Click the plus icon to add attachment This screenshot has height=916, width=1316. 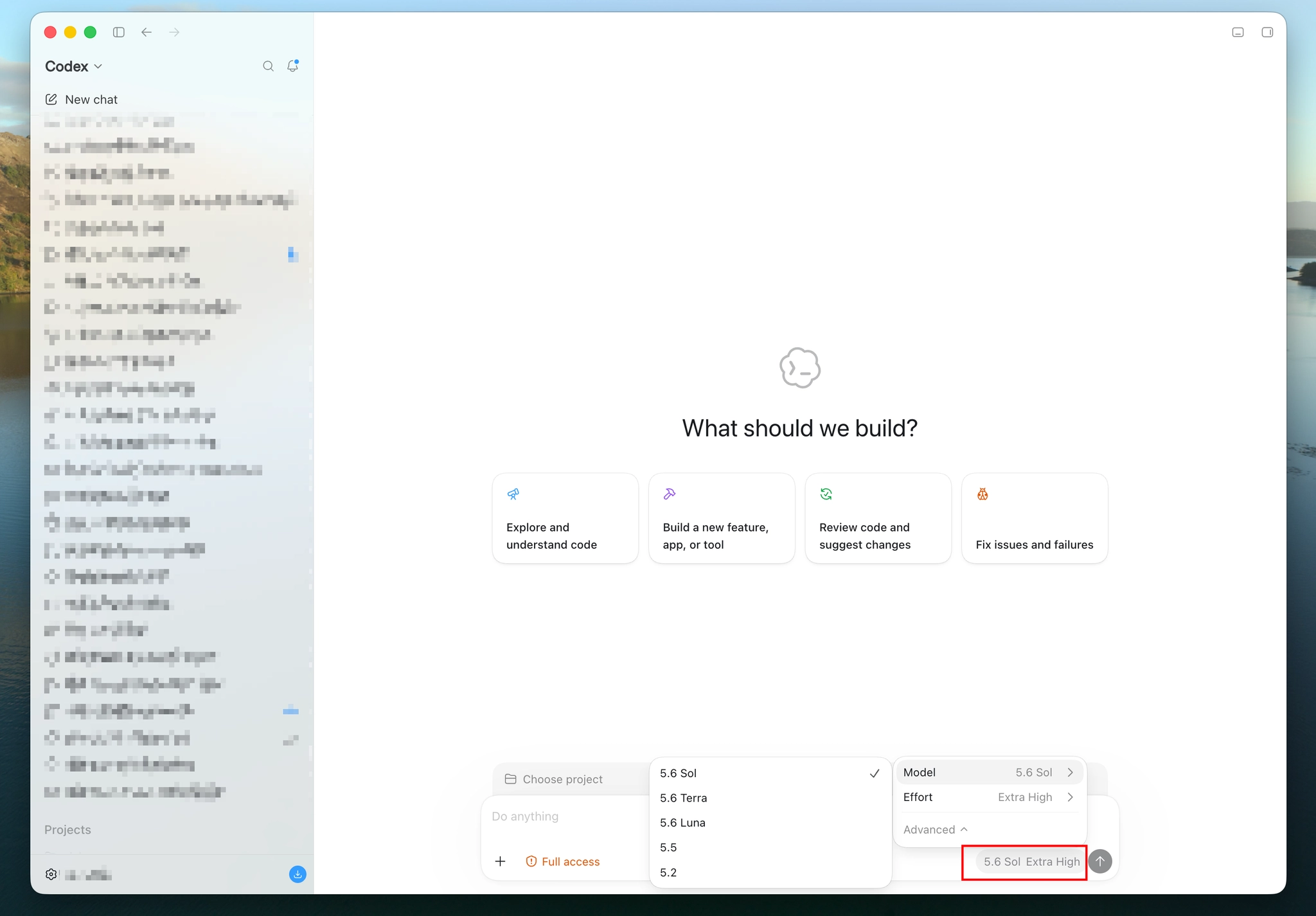pos(501,861)
